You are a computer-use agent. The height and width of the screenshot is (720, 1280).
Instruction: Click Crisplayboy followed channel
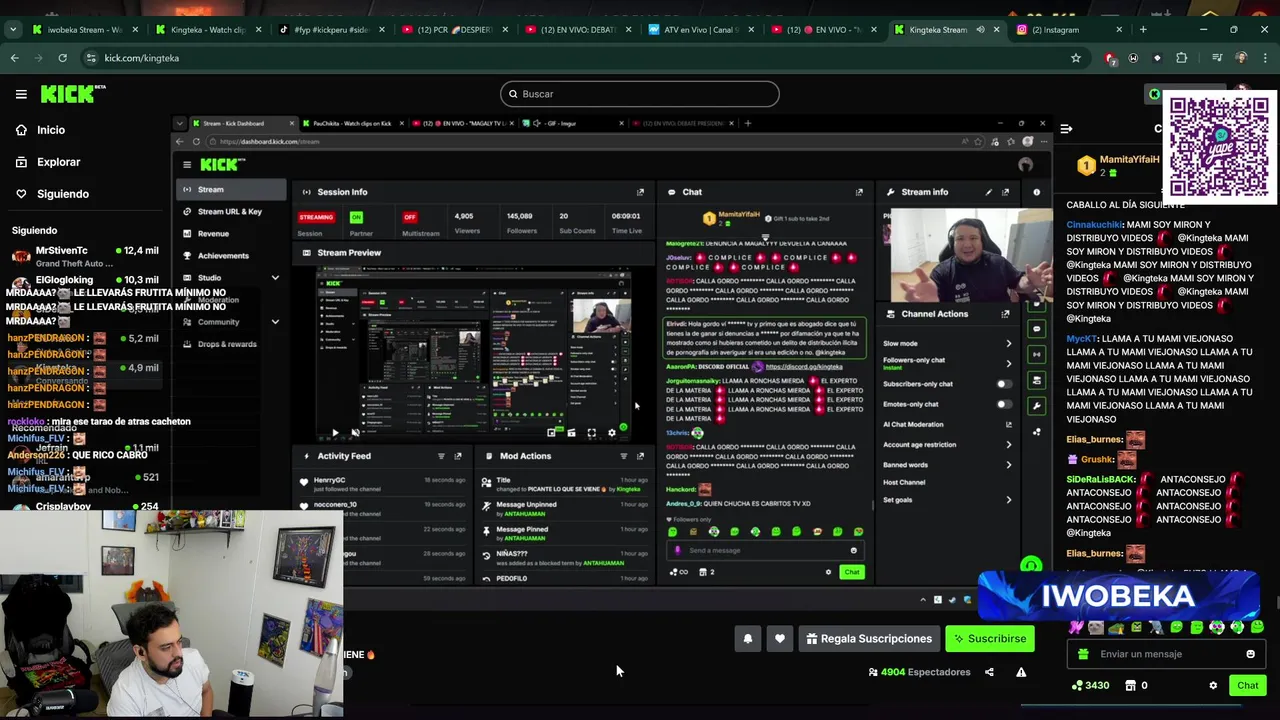coord(85,507)
